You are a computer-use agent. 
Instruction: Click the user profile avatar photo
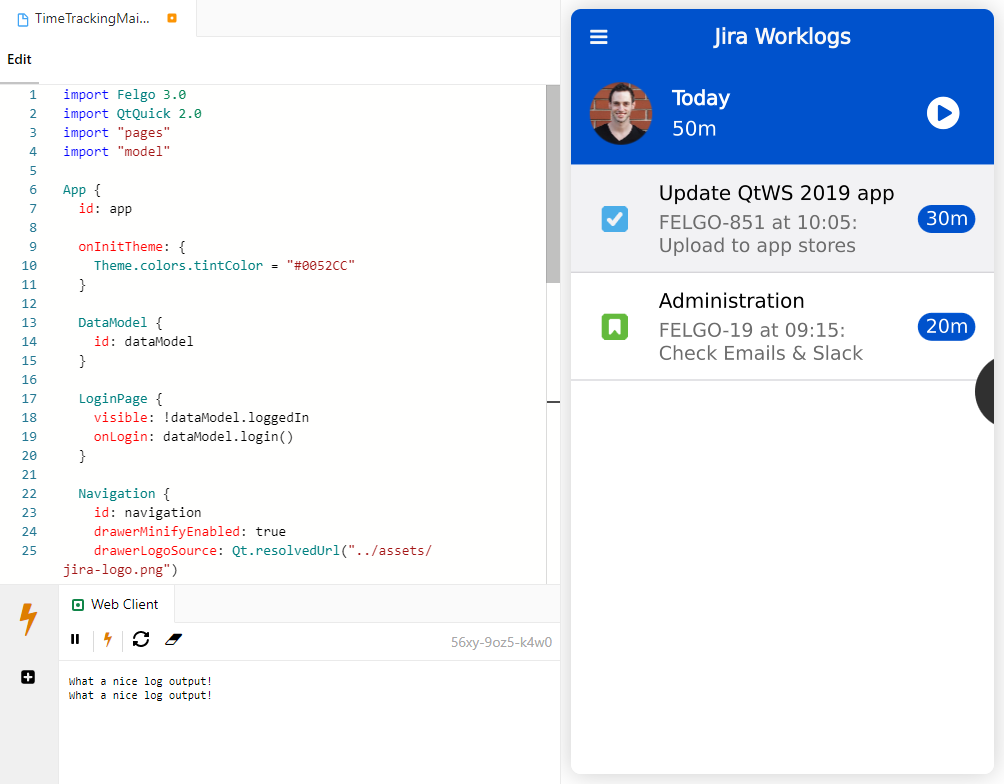coord(621,113)
